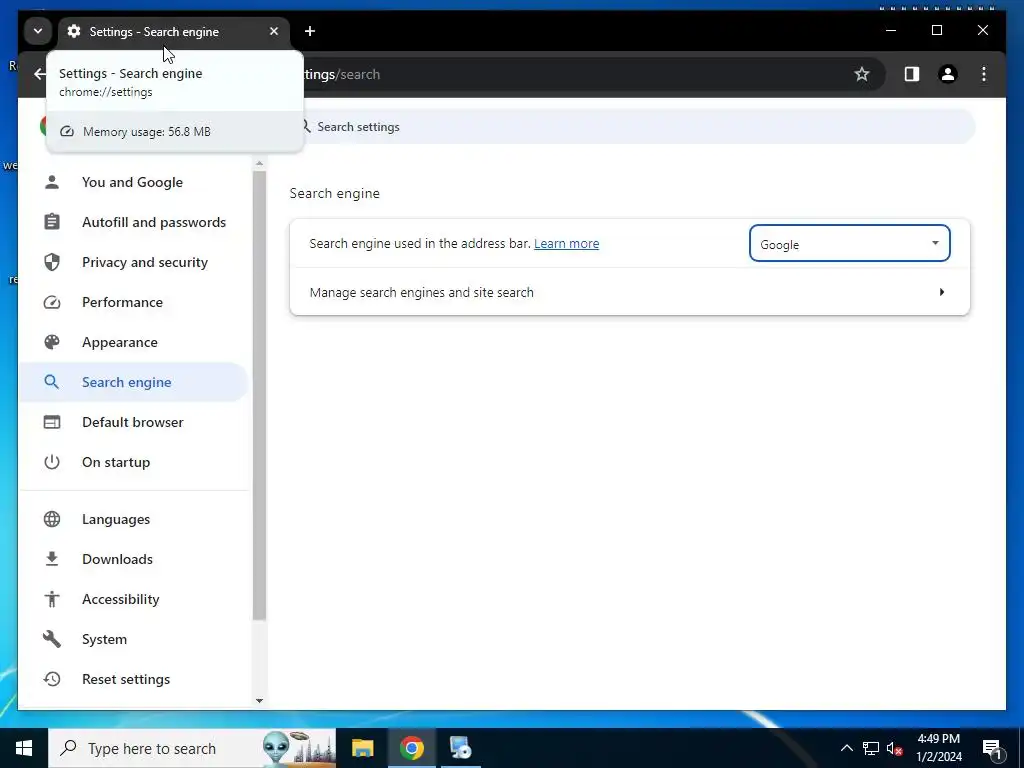Open the profile avatar icon

click(948, 74)
